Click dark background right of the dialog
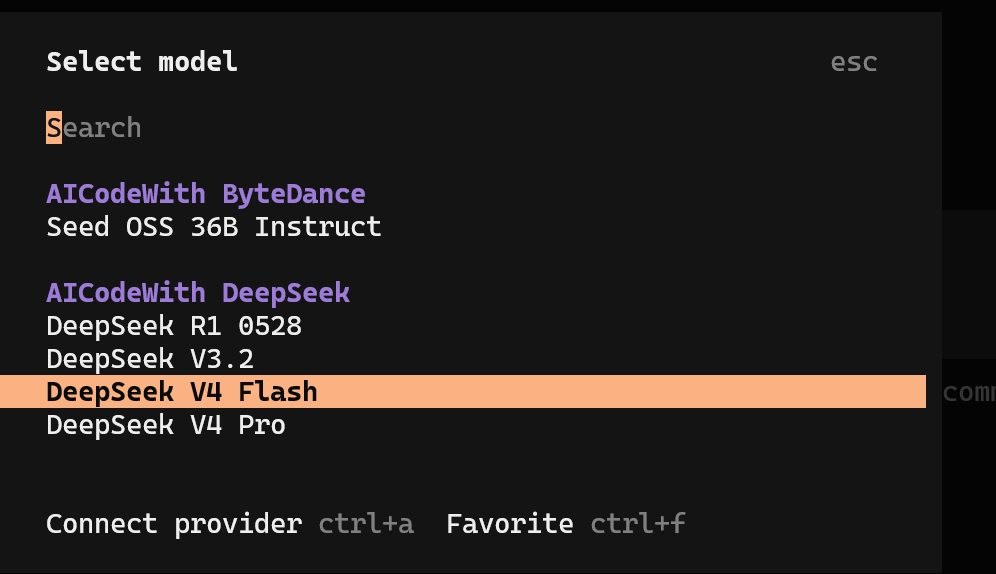Viewport: 996px width, 574px height. point(969,108)
